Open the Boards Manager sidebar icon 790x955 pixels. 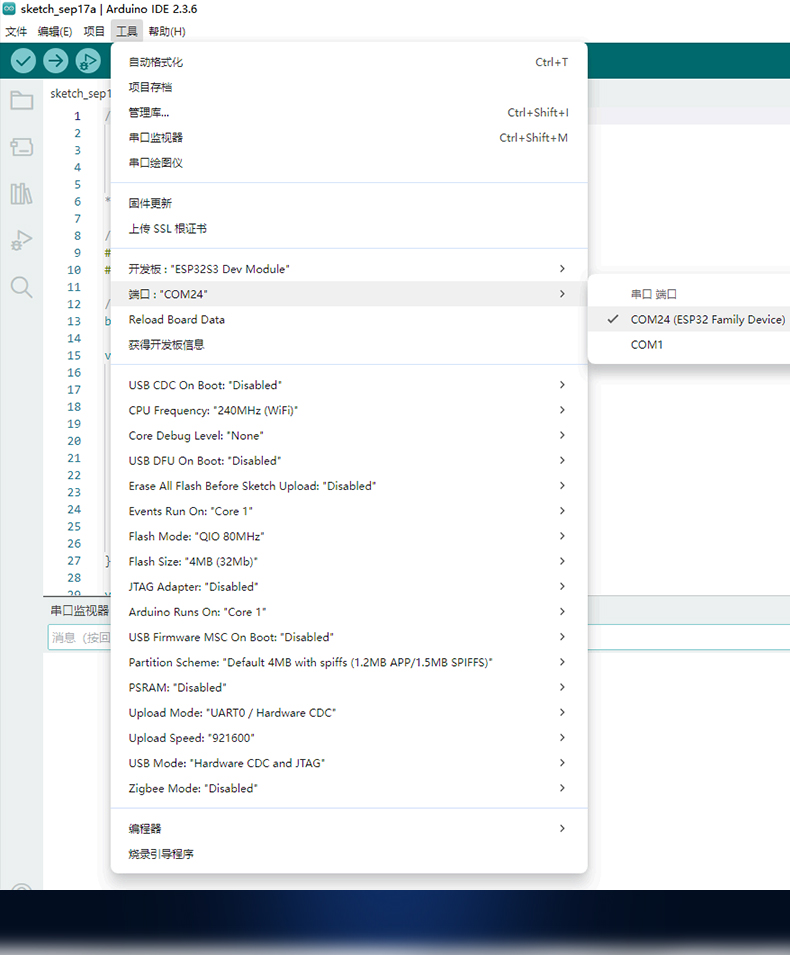[x=21, y=147]
